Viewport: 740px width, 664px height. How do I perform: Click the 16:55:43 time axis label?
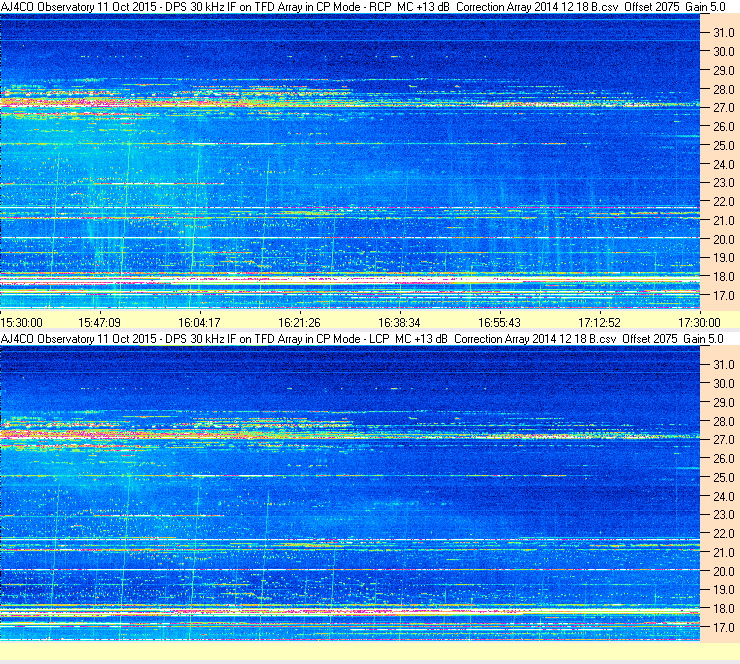click(x=499, y=323)
